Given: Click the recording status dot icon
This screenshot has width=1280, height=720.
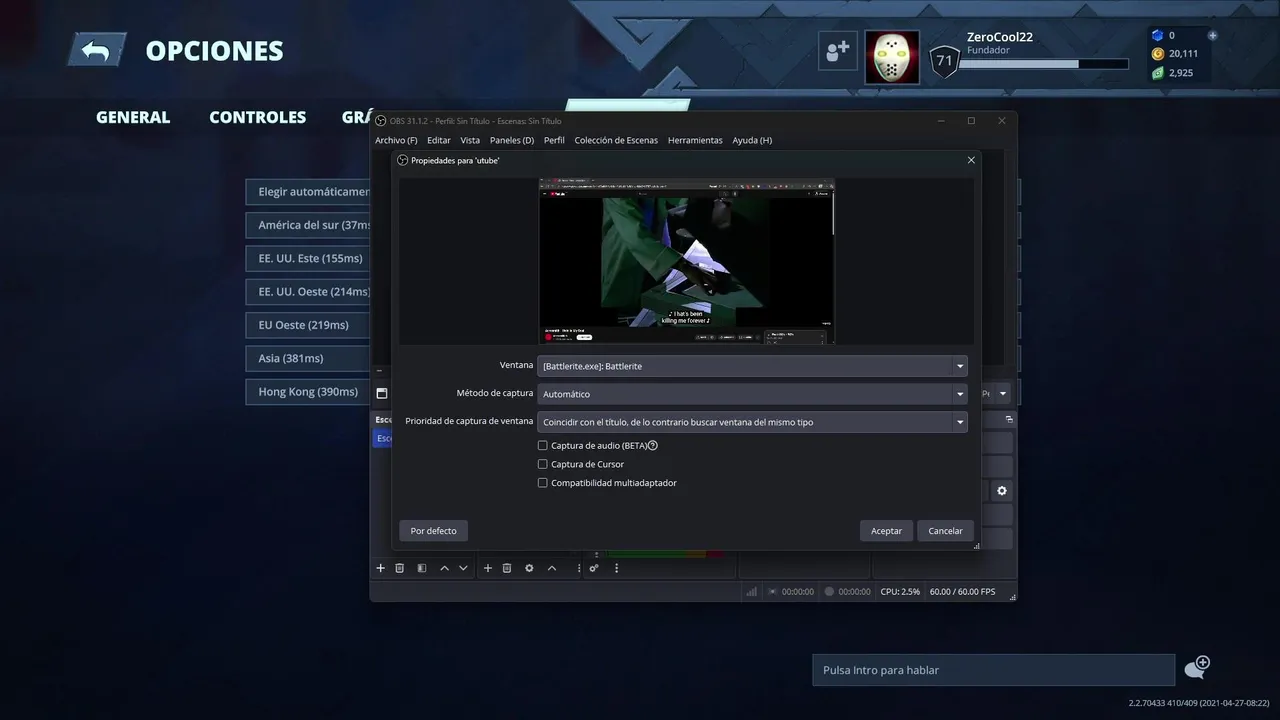Looking at the screenshot, I should click(x=829, y=591).
